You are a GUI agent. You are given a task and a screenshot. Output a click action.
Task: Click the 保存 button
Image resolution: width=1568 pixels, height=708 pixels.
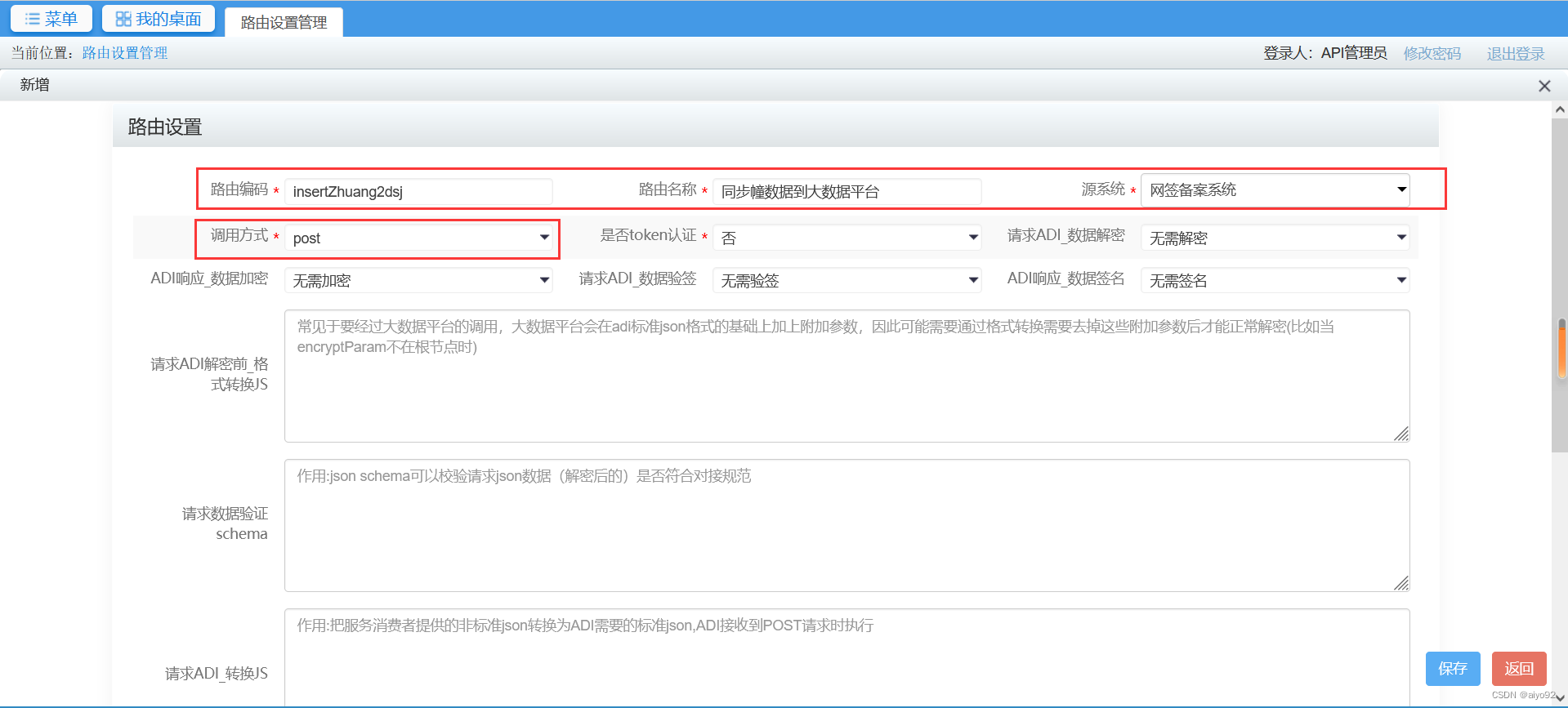pyautogui.click(x=1453, y=669)
